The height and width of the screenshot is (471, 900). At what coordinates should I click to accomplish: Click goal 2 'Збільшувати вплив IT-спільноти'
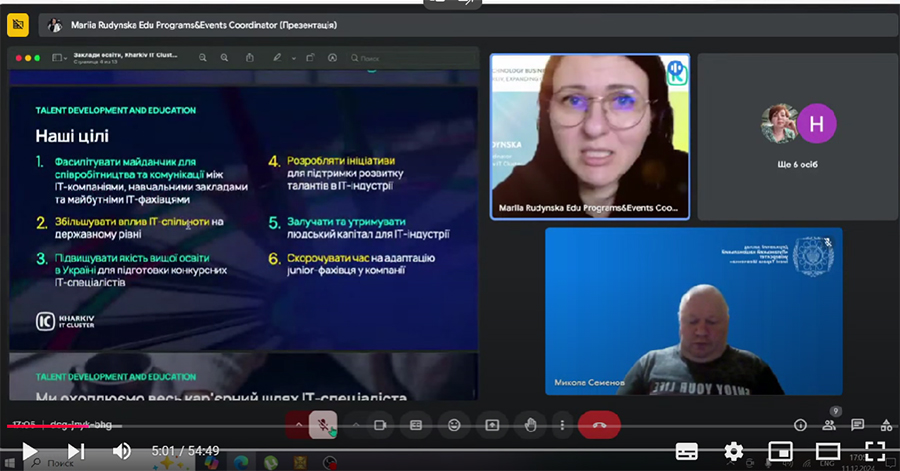[132, 221]
